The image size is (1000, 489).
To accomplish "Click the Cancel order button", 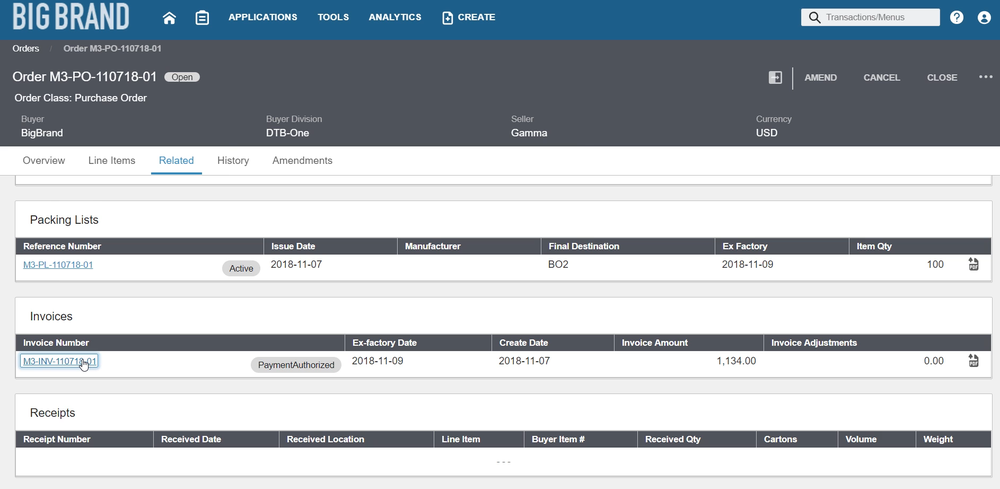I will pos(881,78).
